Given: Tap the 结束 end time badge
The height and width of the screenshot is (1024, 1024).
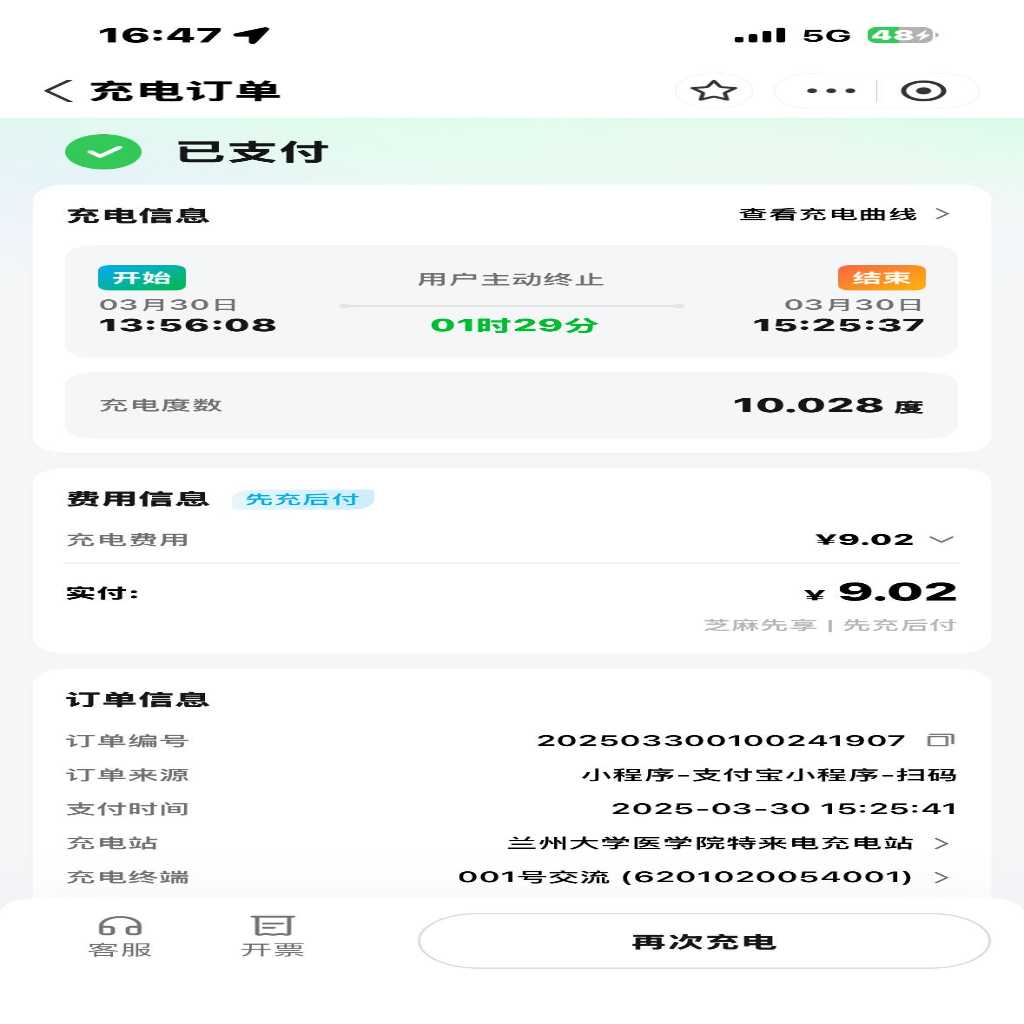Looking at the screenshot, I should coord(882,278).
